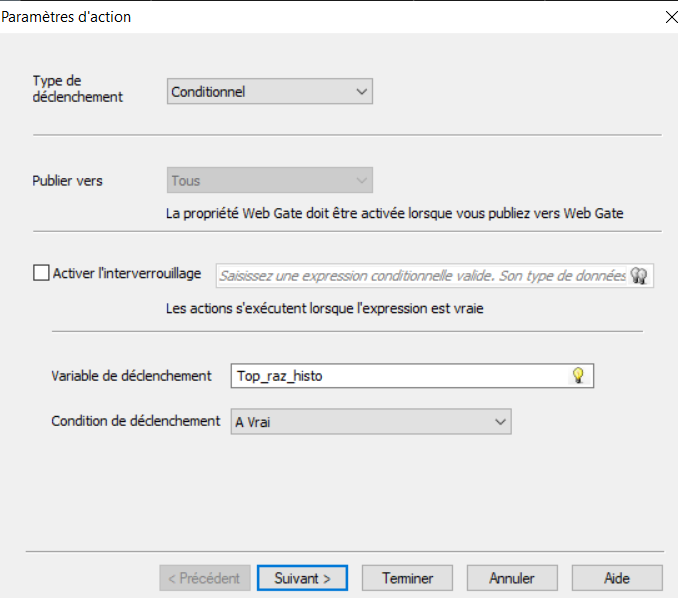678x598 pixels.
Task: Click the Variable de déclenchement label
Action: [131, 376]
